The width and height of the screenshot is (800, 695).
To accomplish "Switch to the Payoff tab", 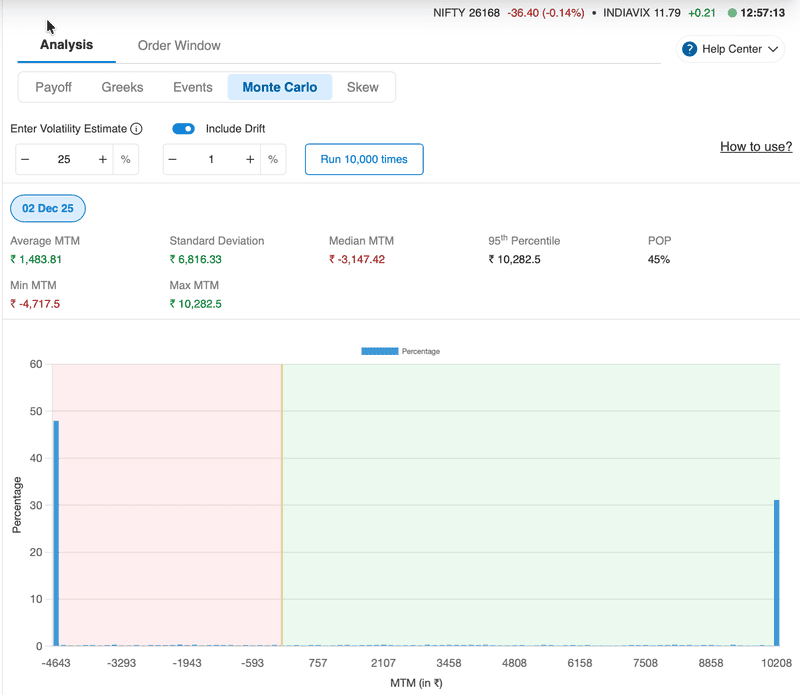I will [x=53, y=87].
